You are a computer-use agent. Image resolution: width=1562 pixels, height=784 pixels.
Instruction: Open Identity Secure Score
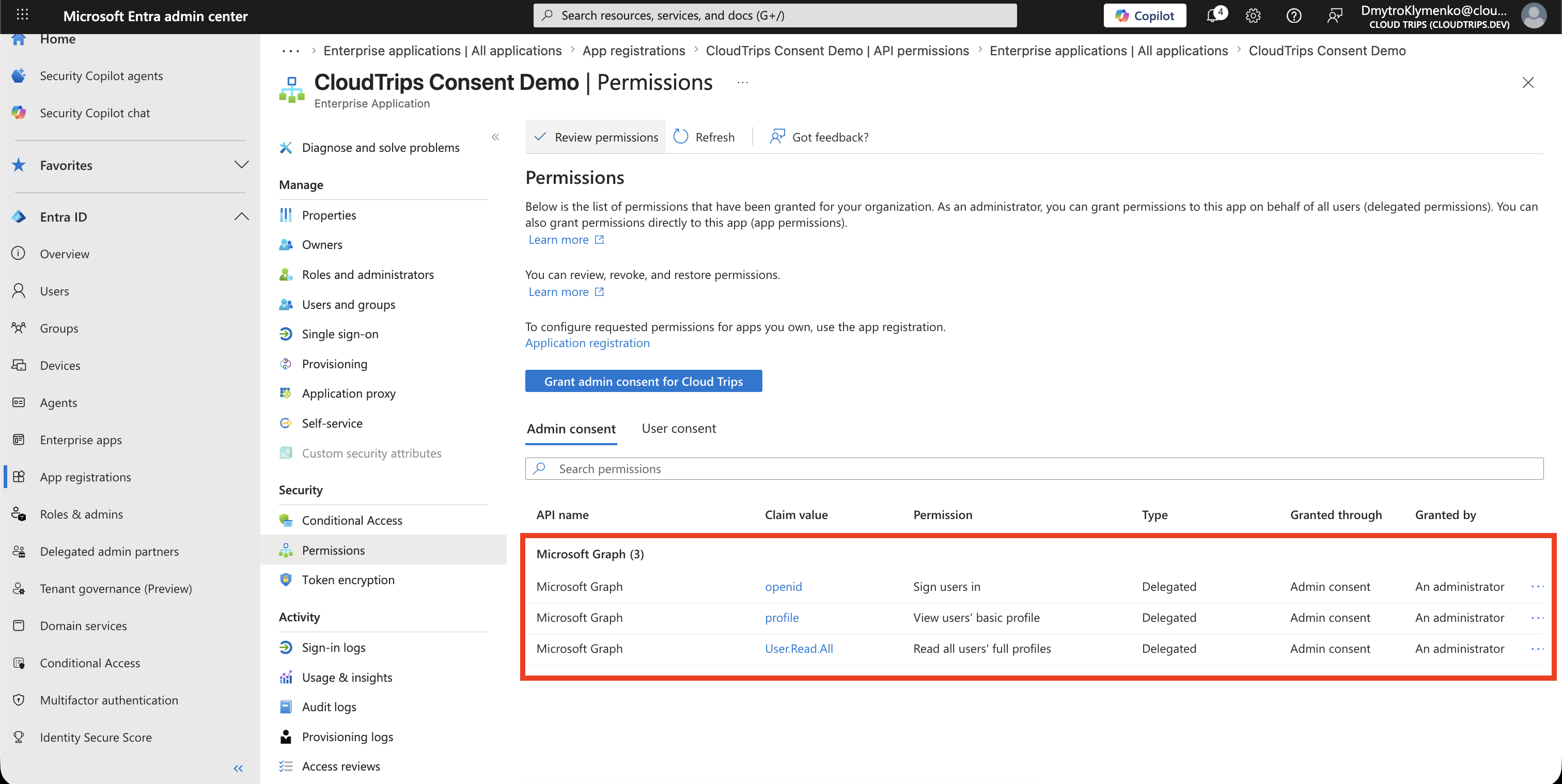point(96,738)
